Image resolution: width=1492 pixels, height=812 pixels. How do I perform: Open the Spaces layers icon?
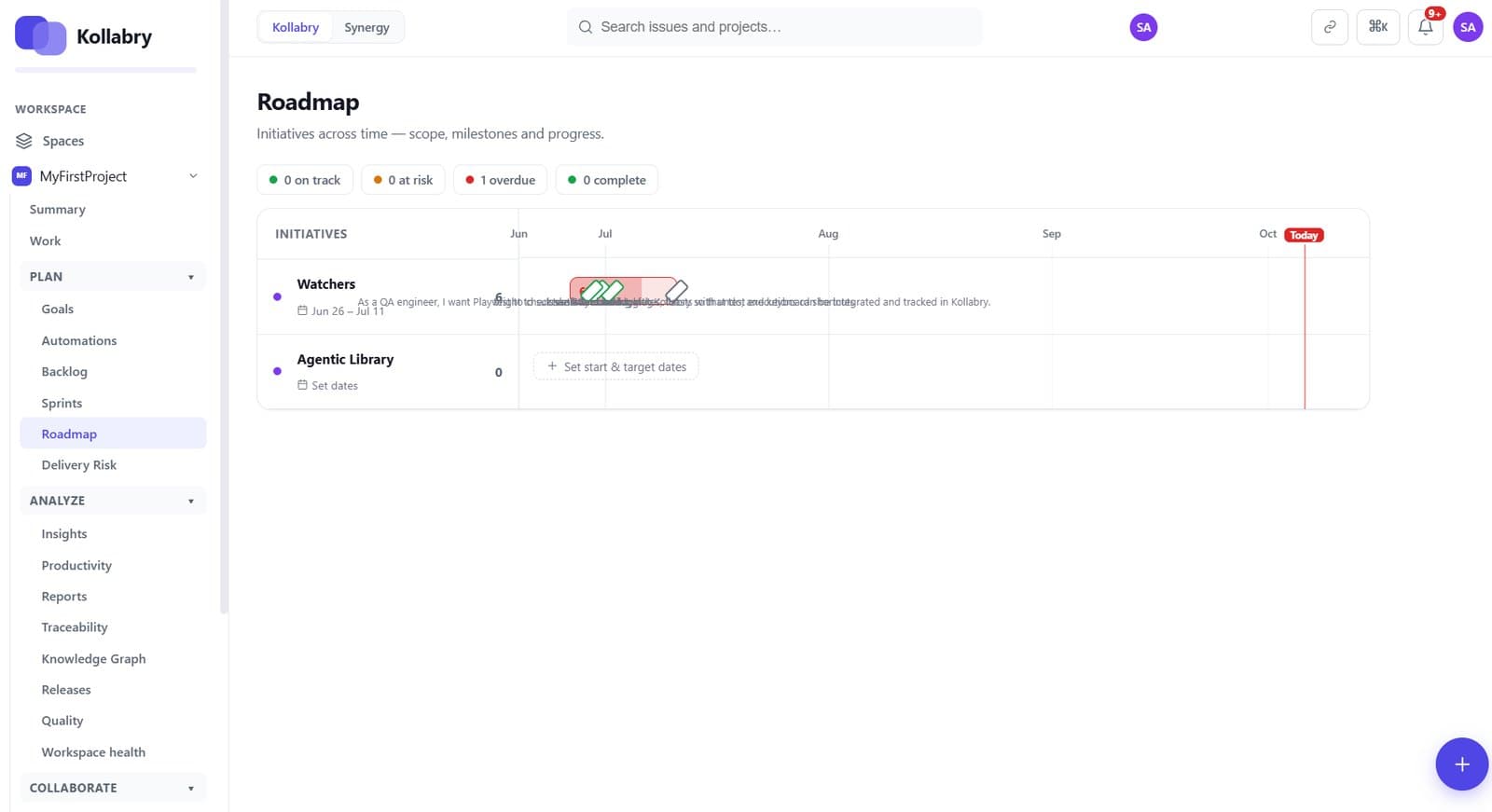(24, 141)
